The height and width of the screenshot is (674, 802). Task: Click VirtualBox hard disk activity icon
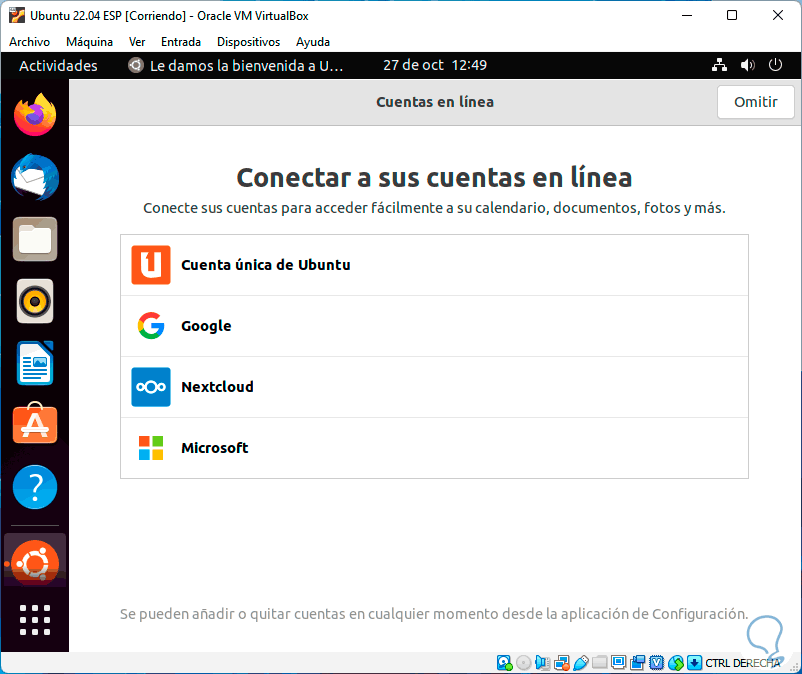504,663
